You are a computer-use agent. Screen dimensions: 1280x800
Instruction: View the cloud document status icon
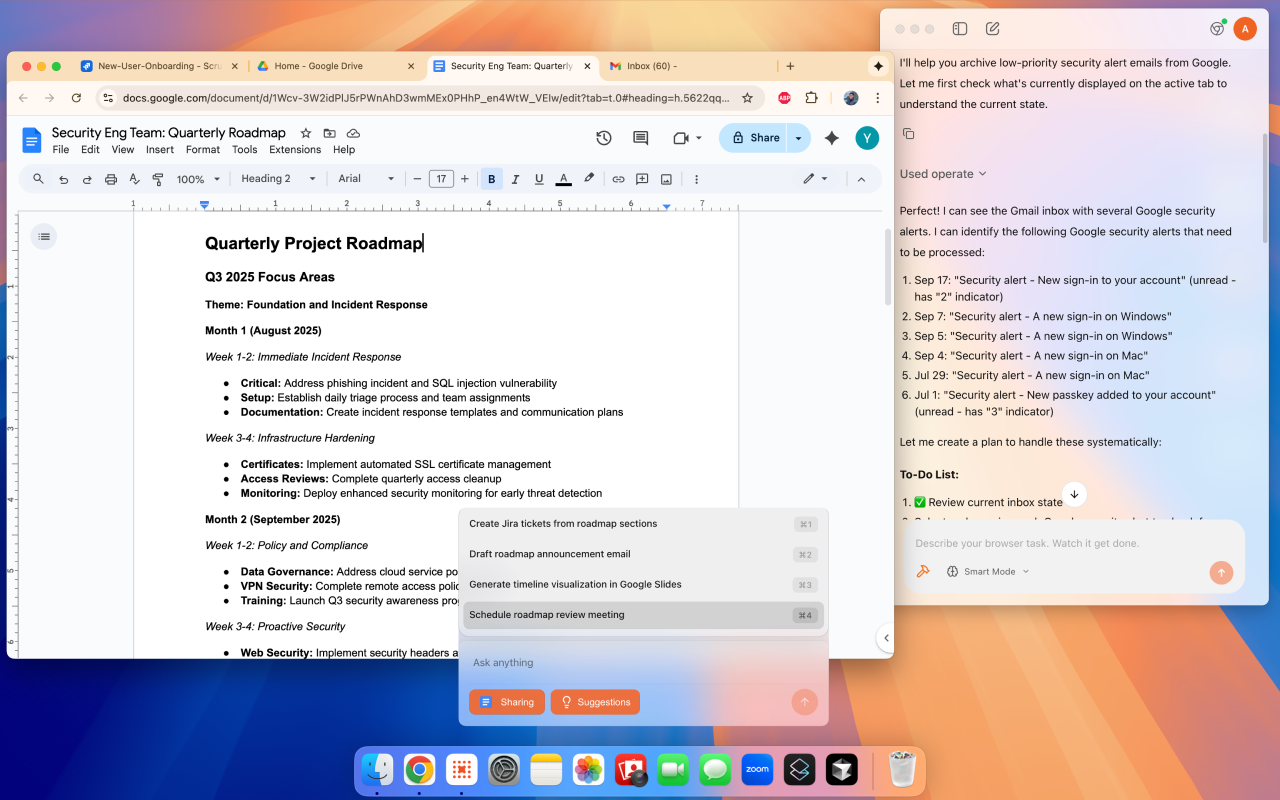(353, 133)
